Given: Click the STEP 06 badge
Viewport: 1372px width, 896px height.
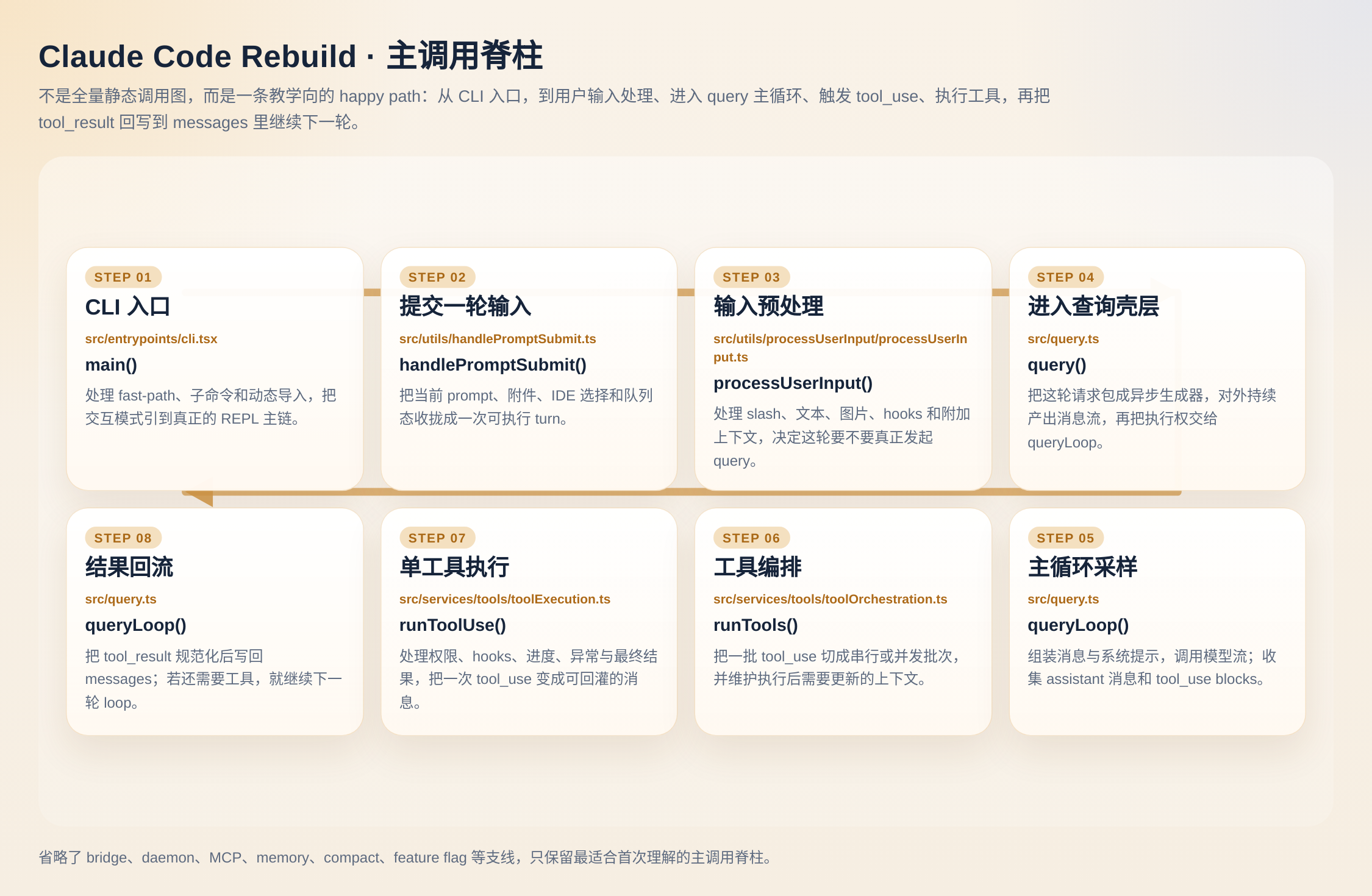Looking at the screenshot, I should (751, 538).
